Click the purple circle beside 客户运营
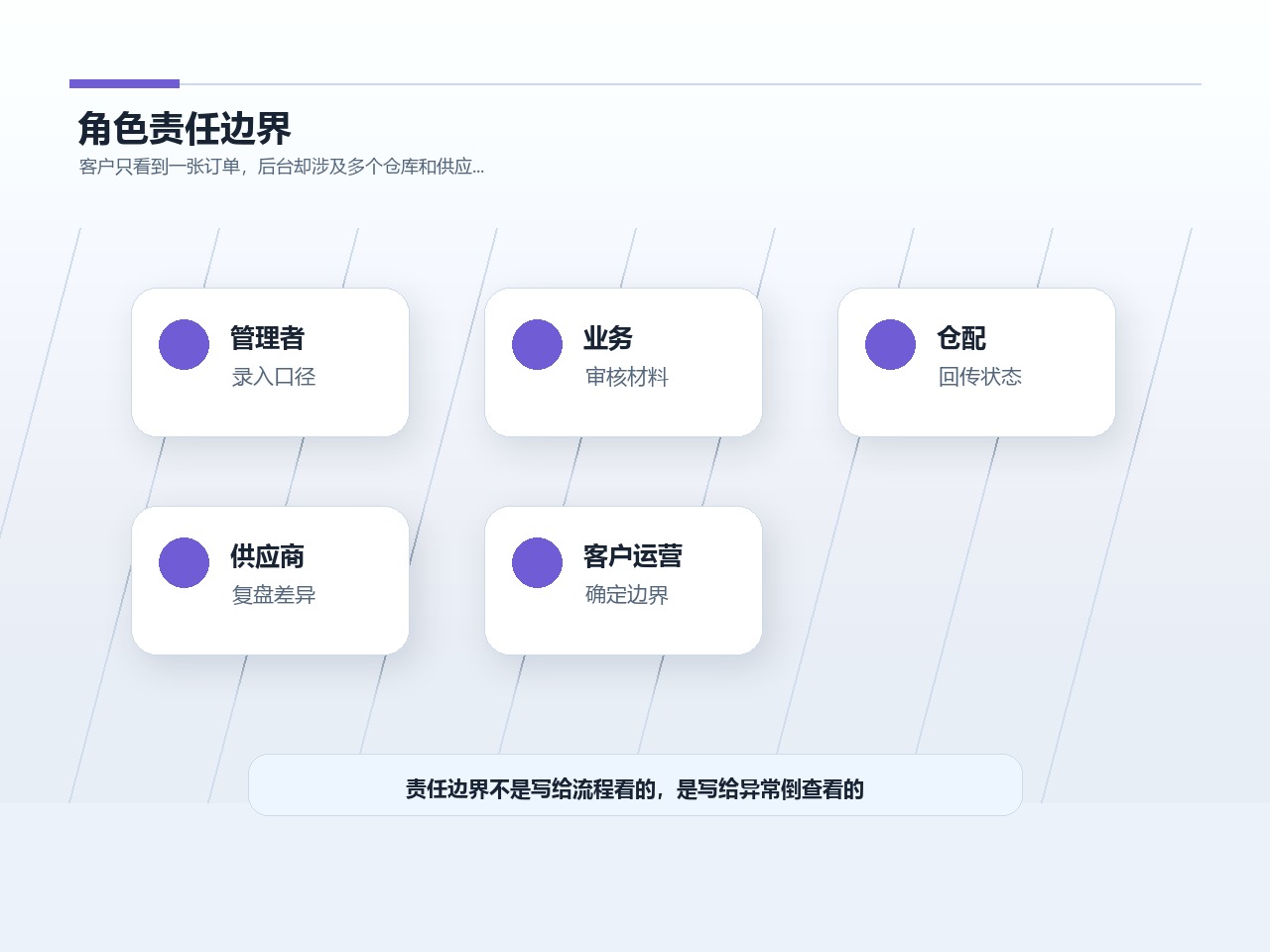The width and height of the screenshot is (1270, 952). pyautogui.click(x=537, y=562)
